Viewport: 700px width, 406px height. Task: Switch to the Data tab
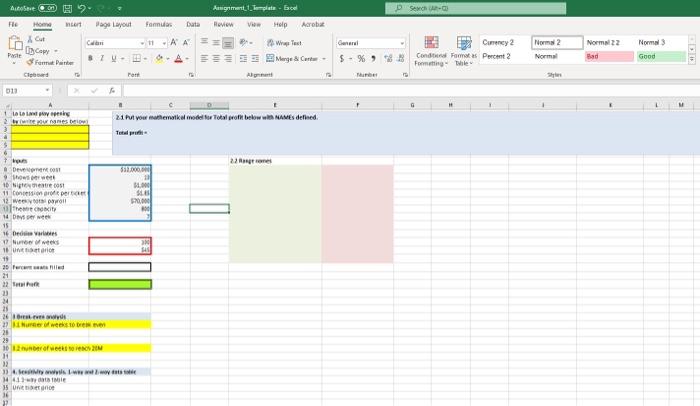point(193,25)
